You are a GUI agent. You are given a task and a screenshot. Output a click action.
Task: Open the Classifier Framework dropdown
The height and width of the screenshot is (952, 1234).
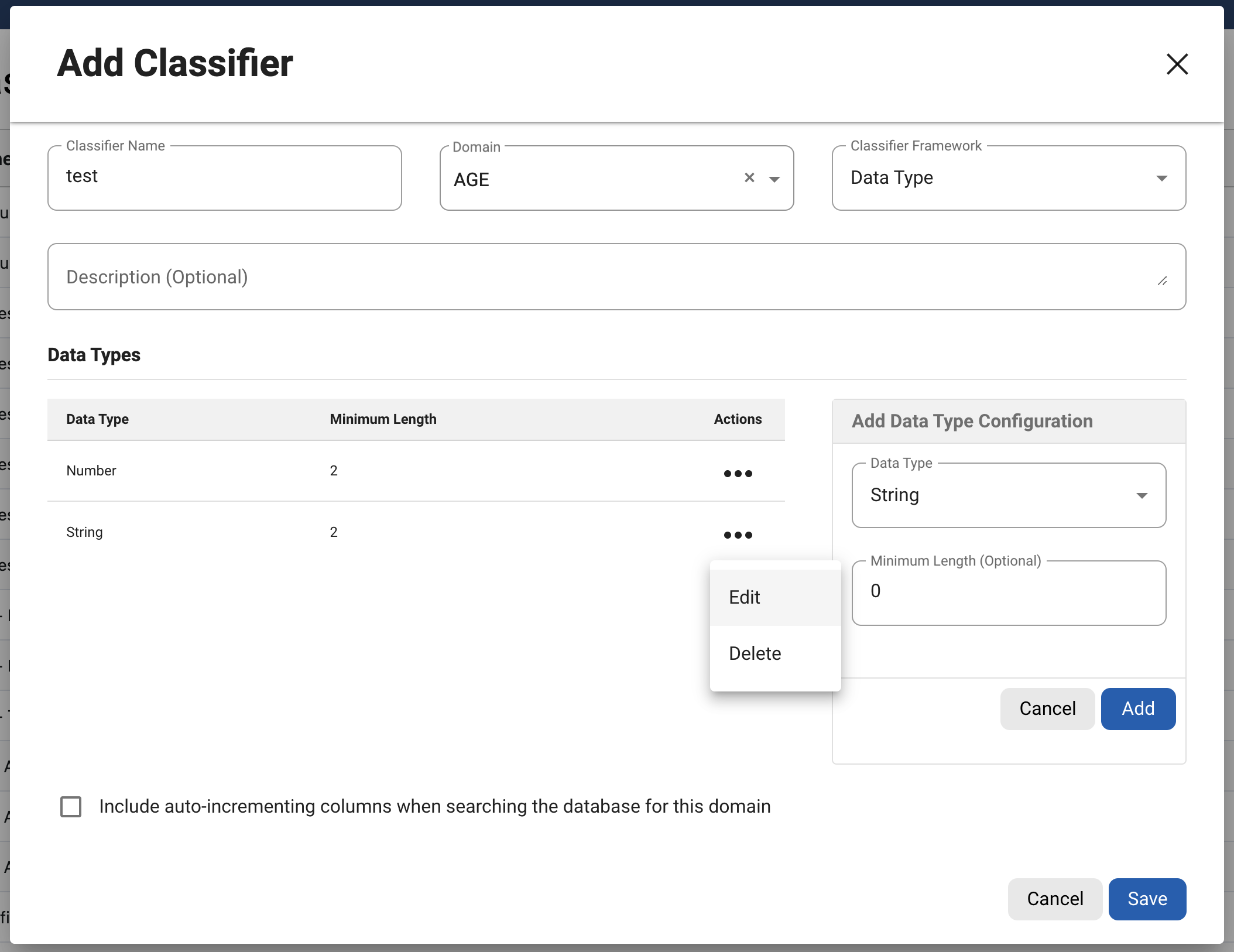pyautogui.click(x=1162, y=177)
